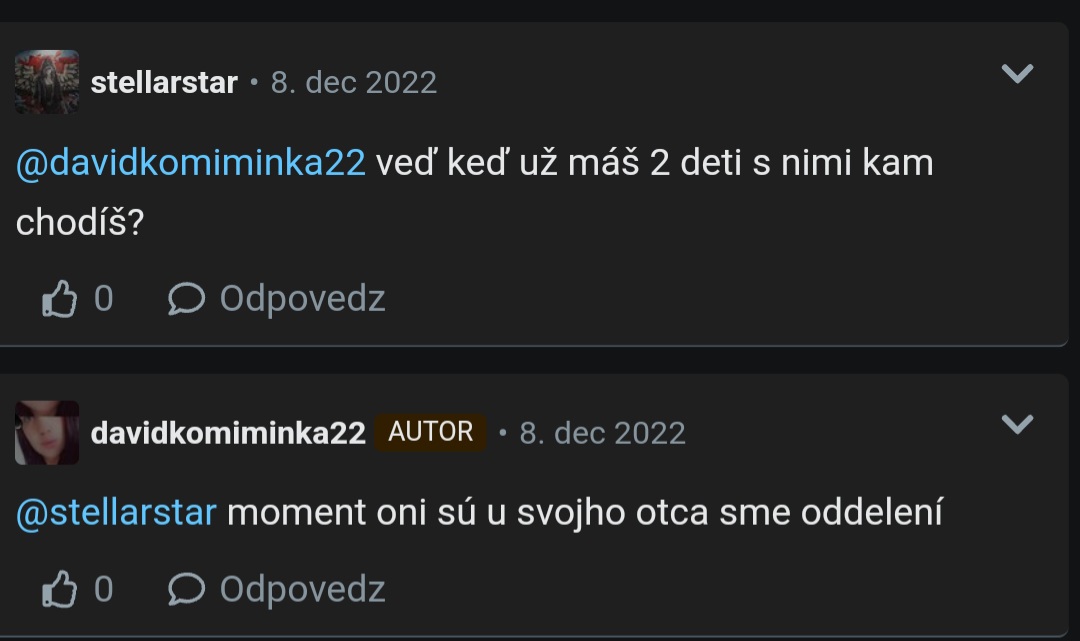
Task: Follow the @stellarstar mention link
Action: (116, 513)
